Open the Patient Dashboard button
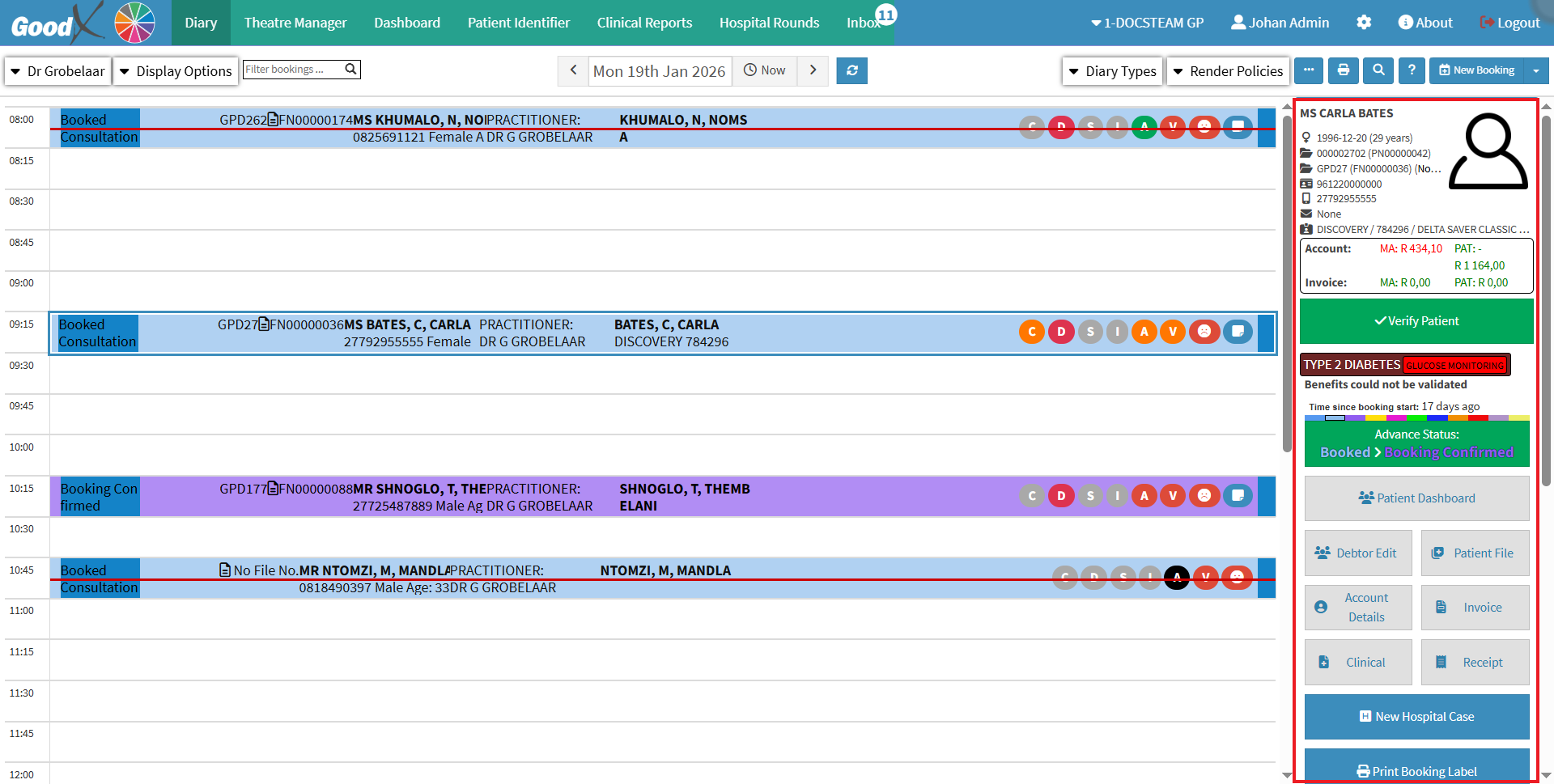Viewport: 1554px width, 784px height. (1416, 498)
